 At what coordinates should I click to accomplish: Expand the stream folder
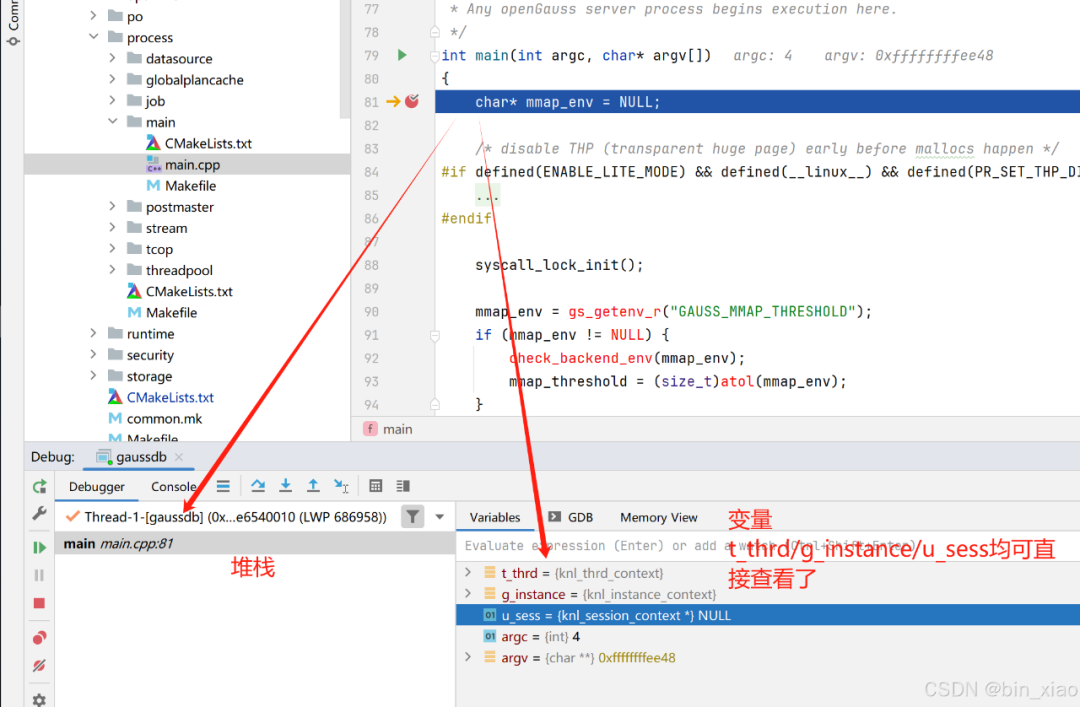coord(113,227)
